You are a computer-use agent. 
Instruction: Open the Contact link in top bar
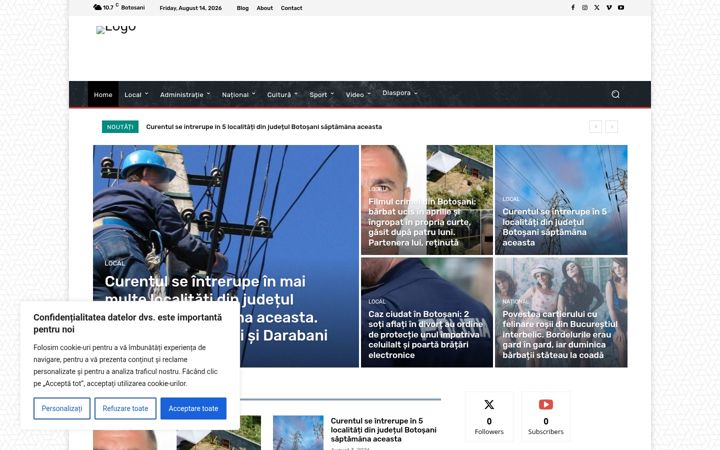pyautogui.click(x=292, y=8)
